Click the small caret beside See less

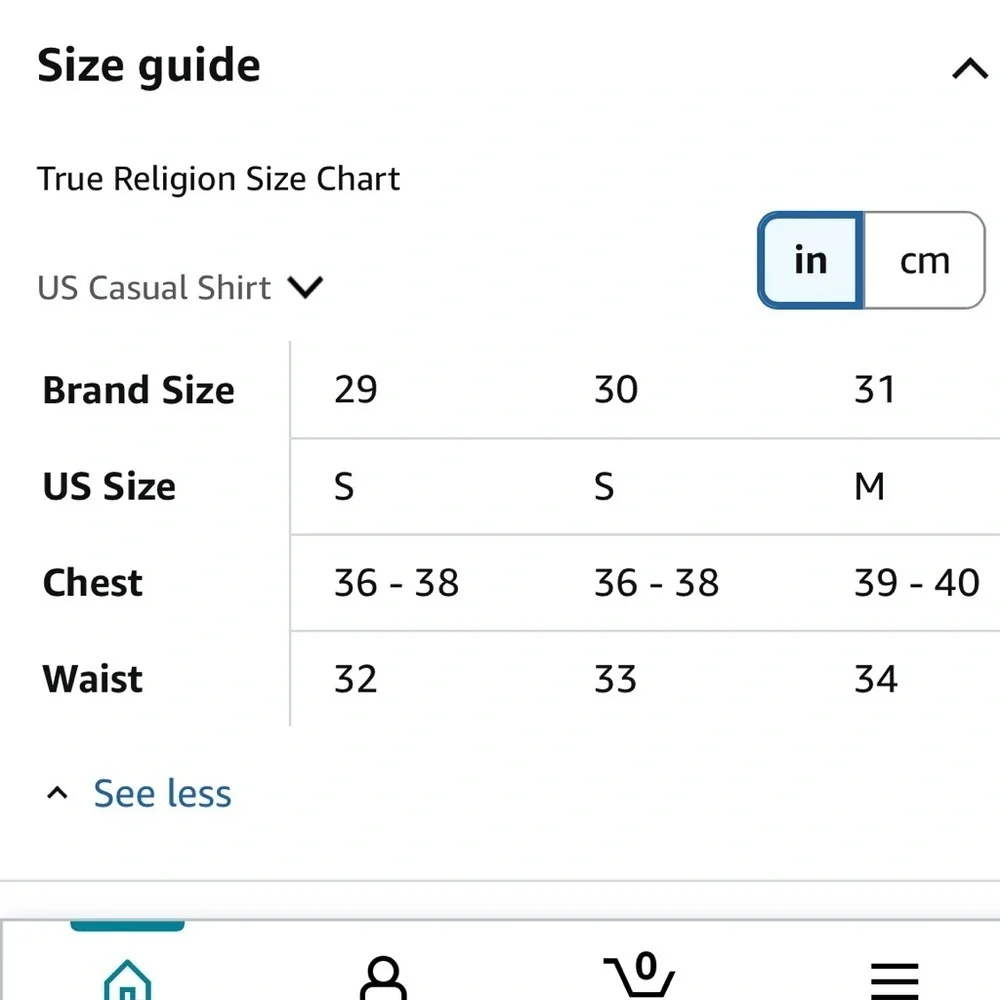[x=57, y=793]
